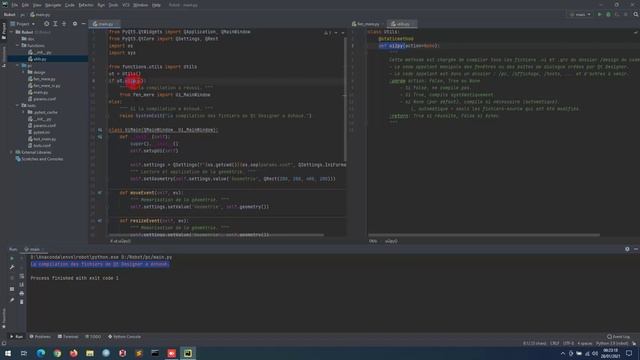
Task: Open the Refactor menu
Action: point(86,5)
